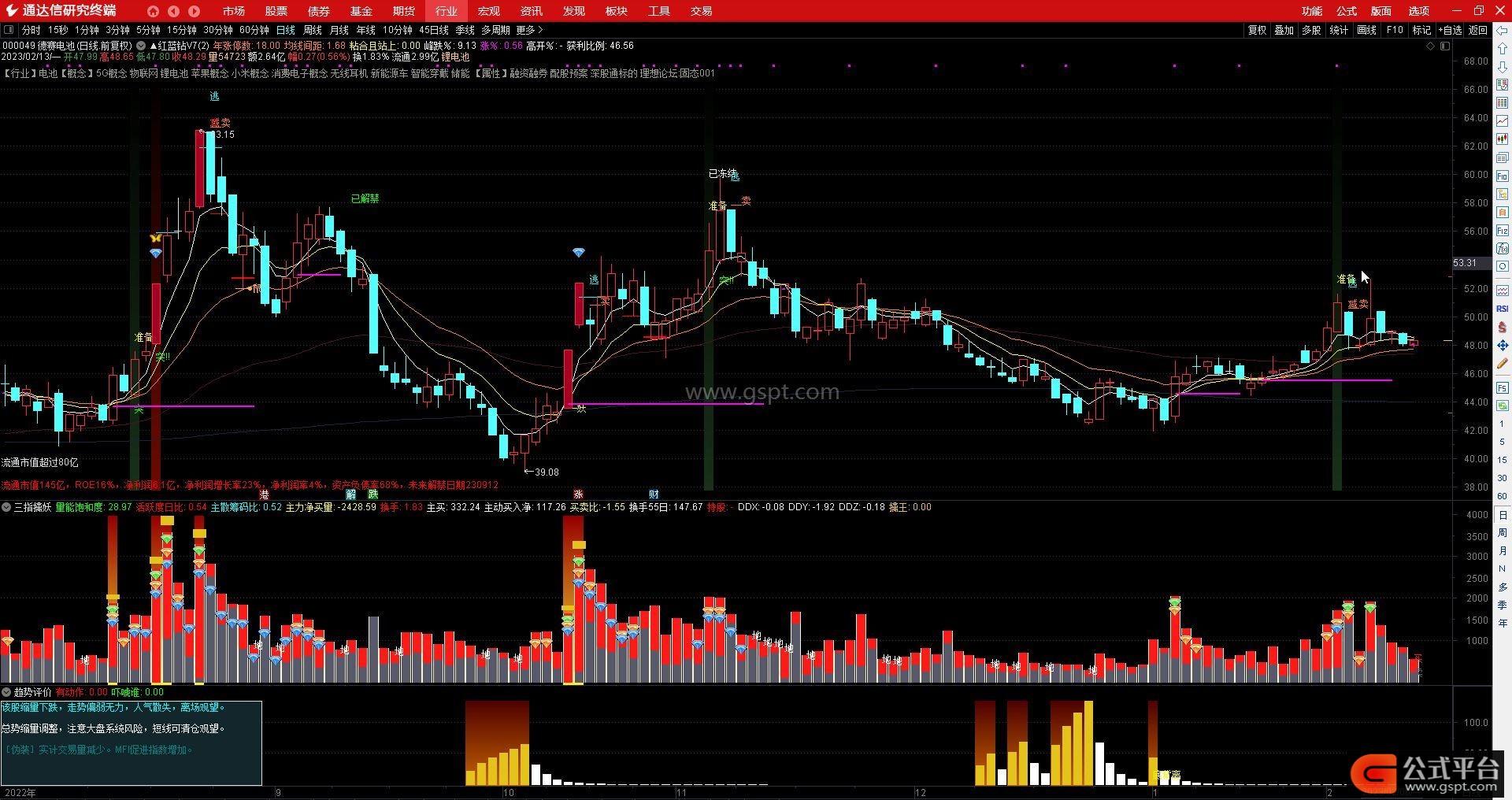The height and width of the screenshot is (800, 1512).
Task: Select 月 period in lower sidebar
Action: coord(1503,550)
